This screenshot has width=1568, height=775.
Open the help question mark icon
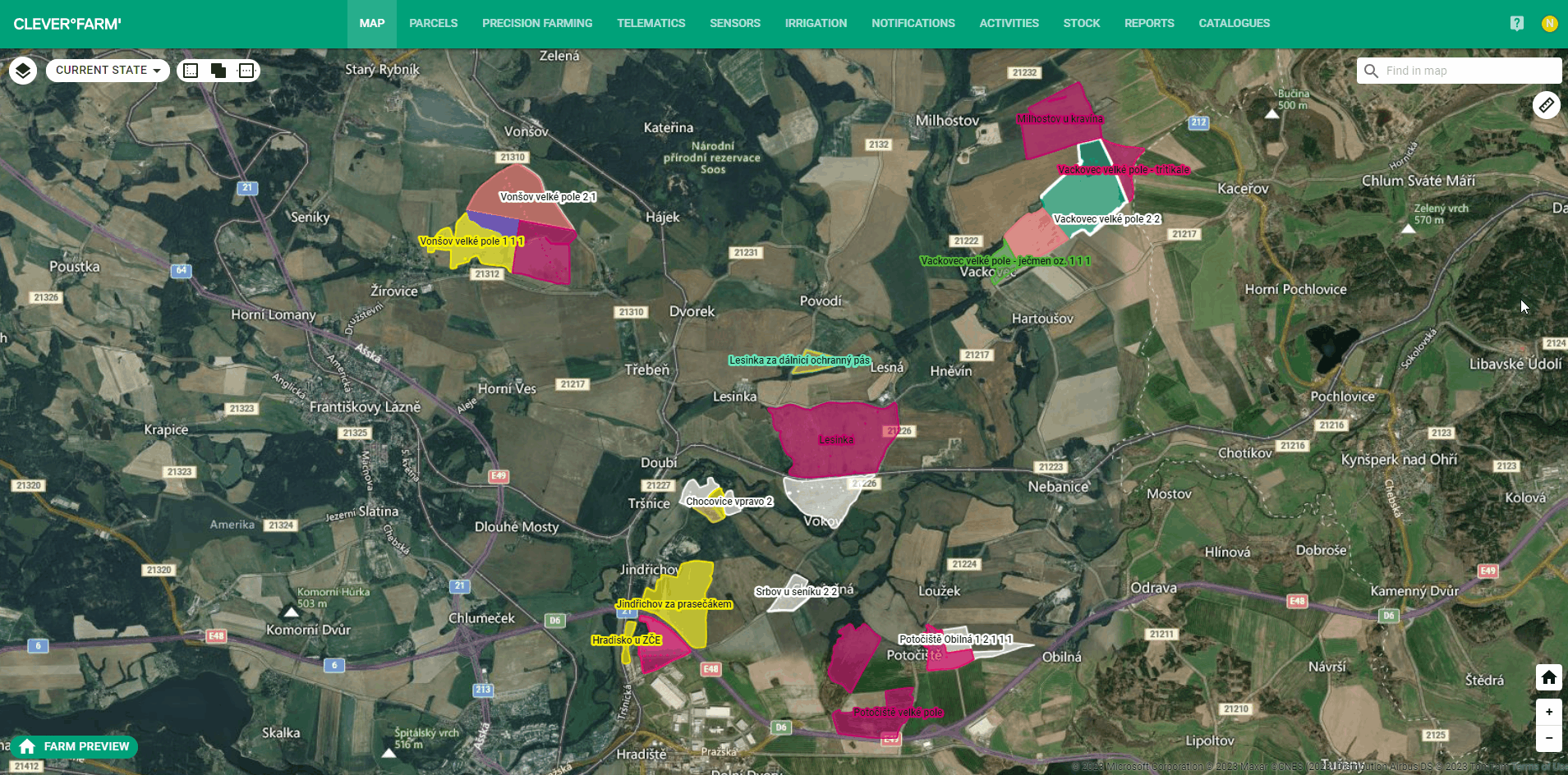click(1516, 24)
